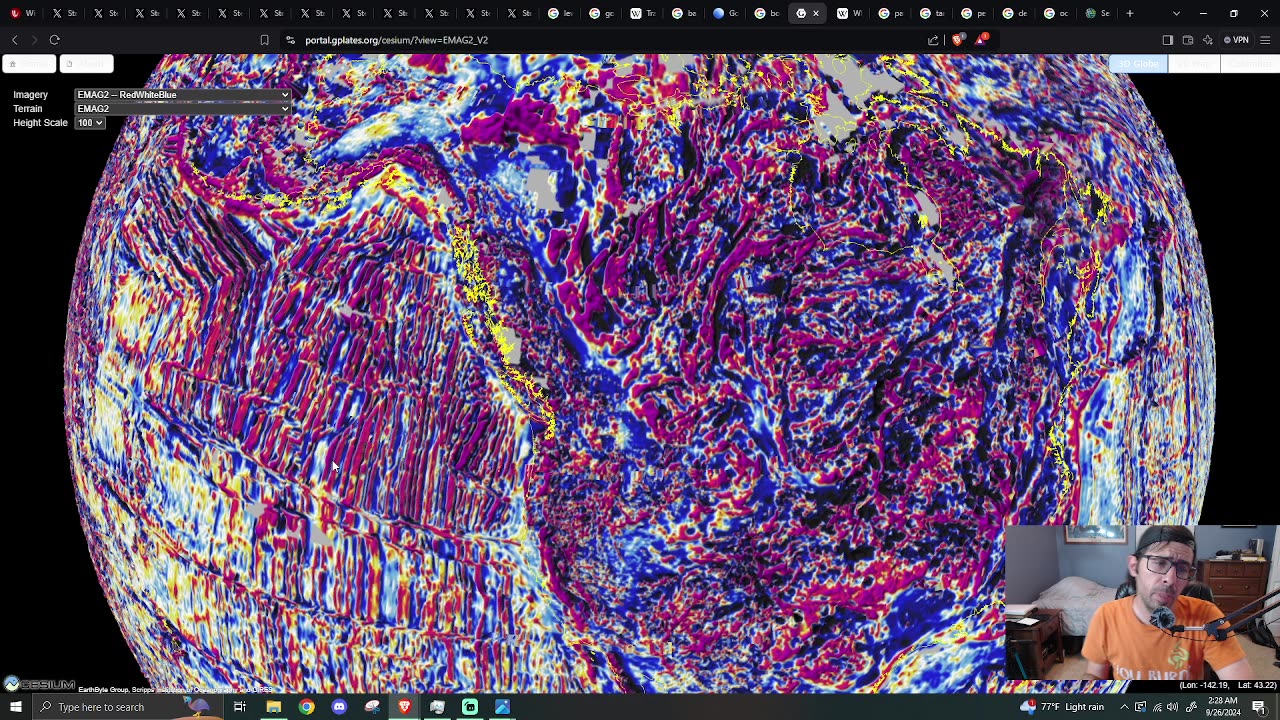Screen dimensions: 1280x720
Task: Click the share page icon
Action: click(933, 40)
